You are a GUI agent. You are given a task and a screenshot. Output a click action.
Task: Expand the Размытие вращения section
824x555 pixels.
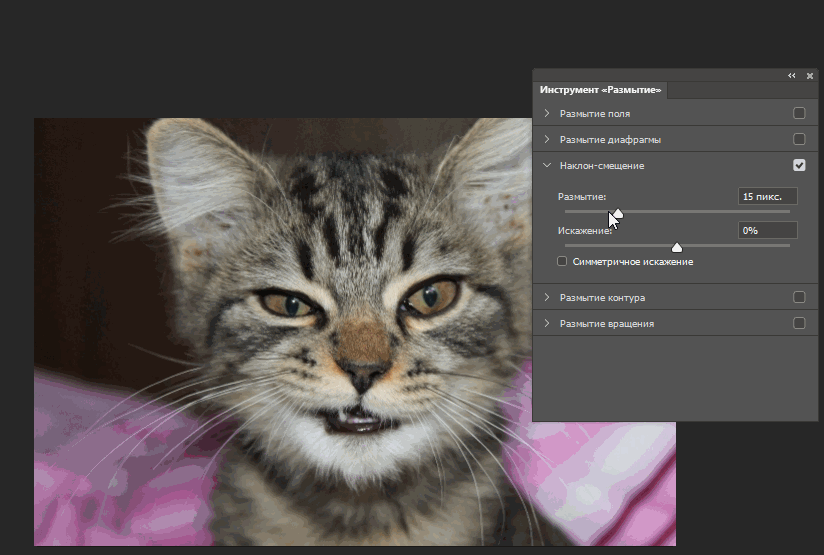[x=547, y=323]
